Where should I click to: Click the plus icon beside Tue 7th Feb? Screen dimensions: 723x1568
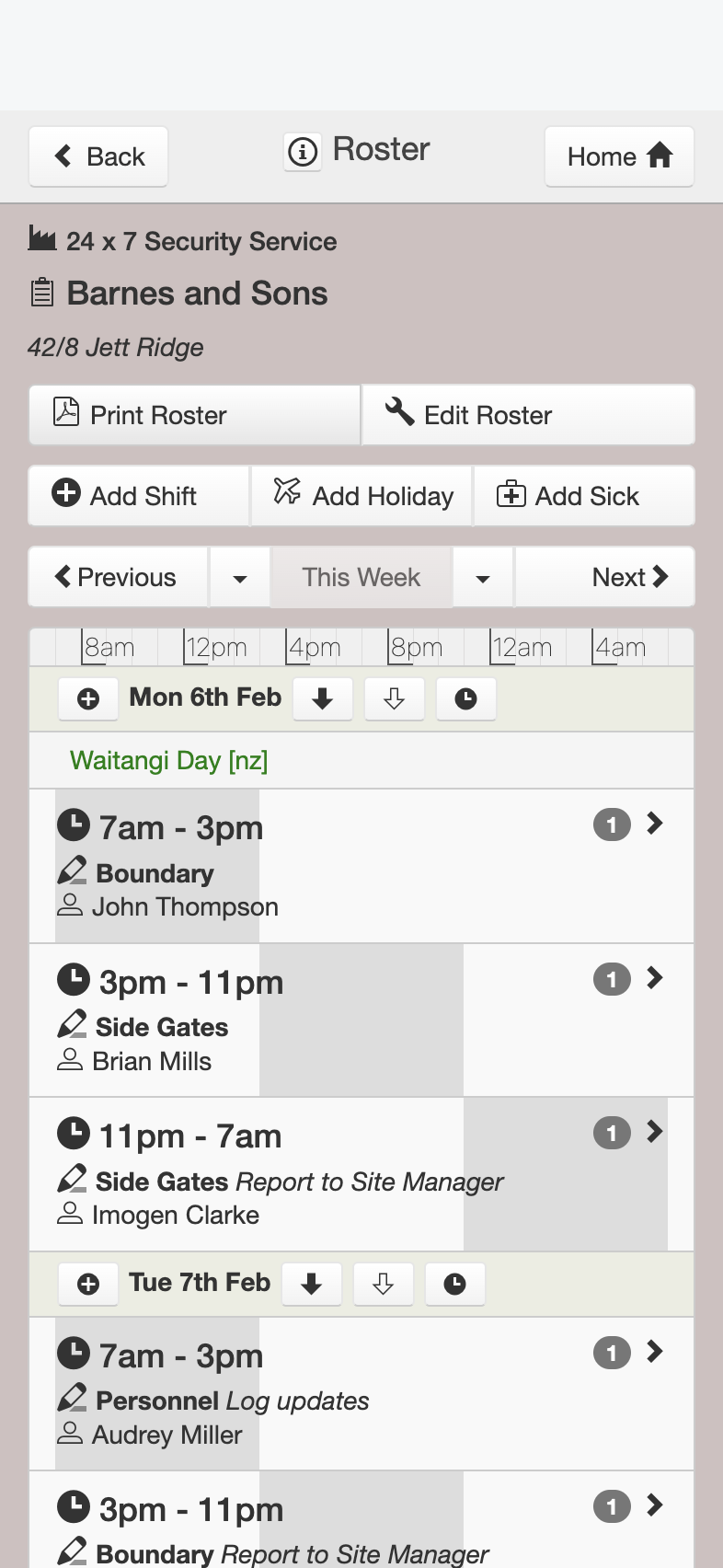point(88,1285)
